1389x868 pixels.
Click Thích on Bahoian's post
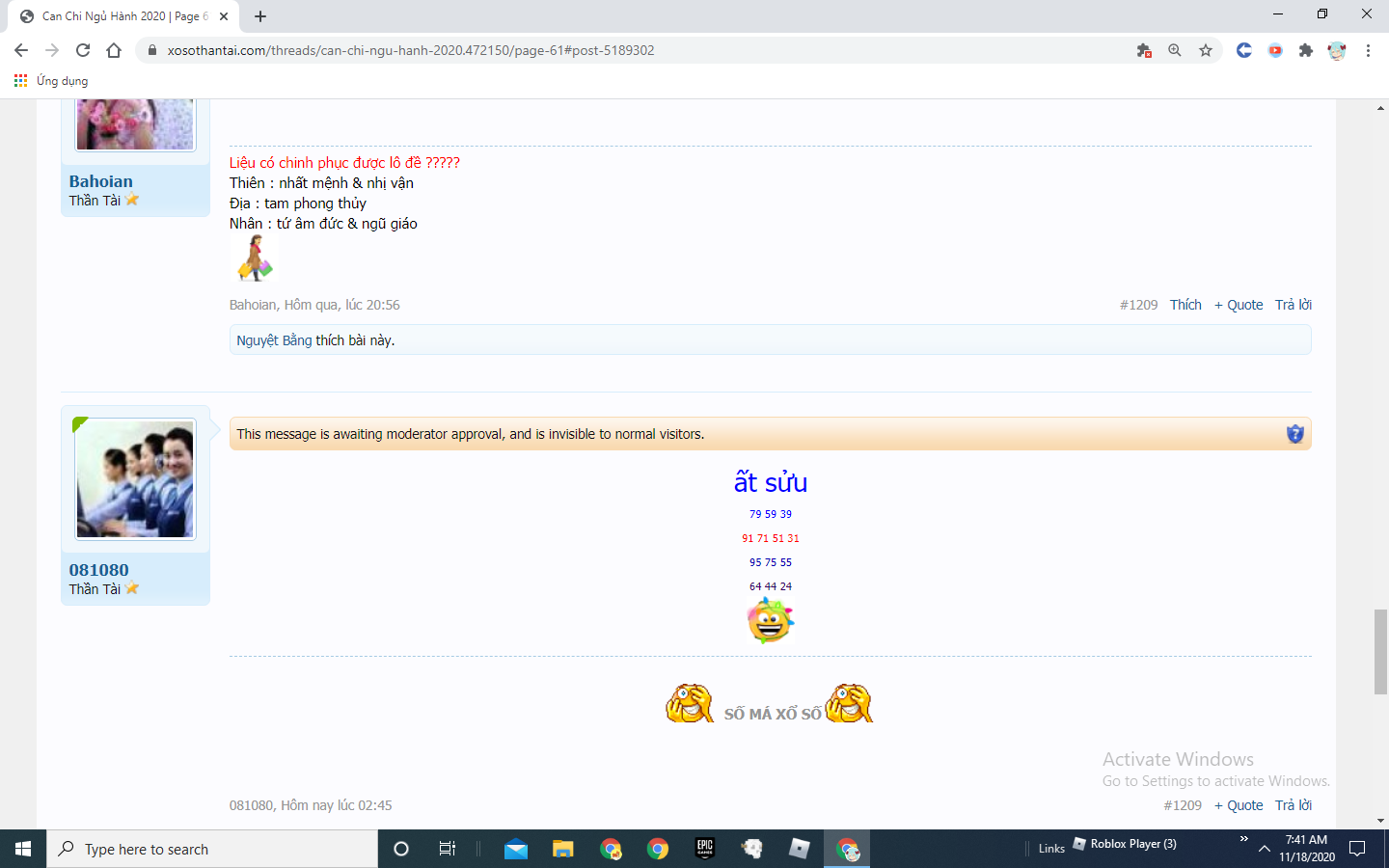tap(1185, 305)
